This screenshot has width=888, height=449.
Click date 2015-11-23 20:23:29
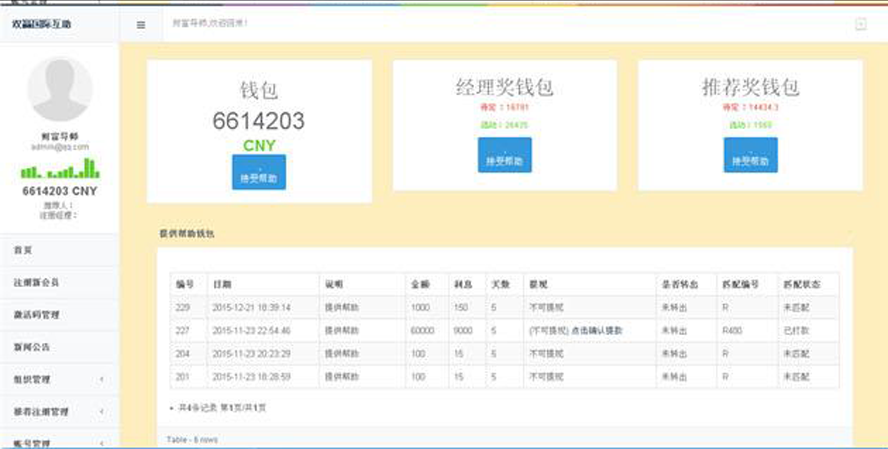[x=251, y=354]
